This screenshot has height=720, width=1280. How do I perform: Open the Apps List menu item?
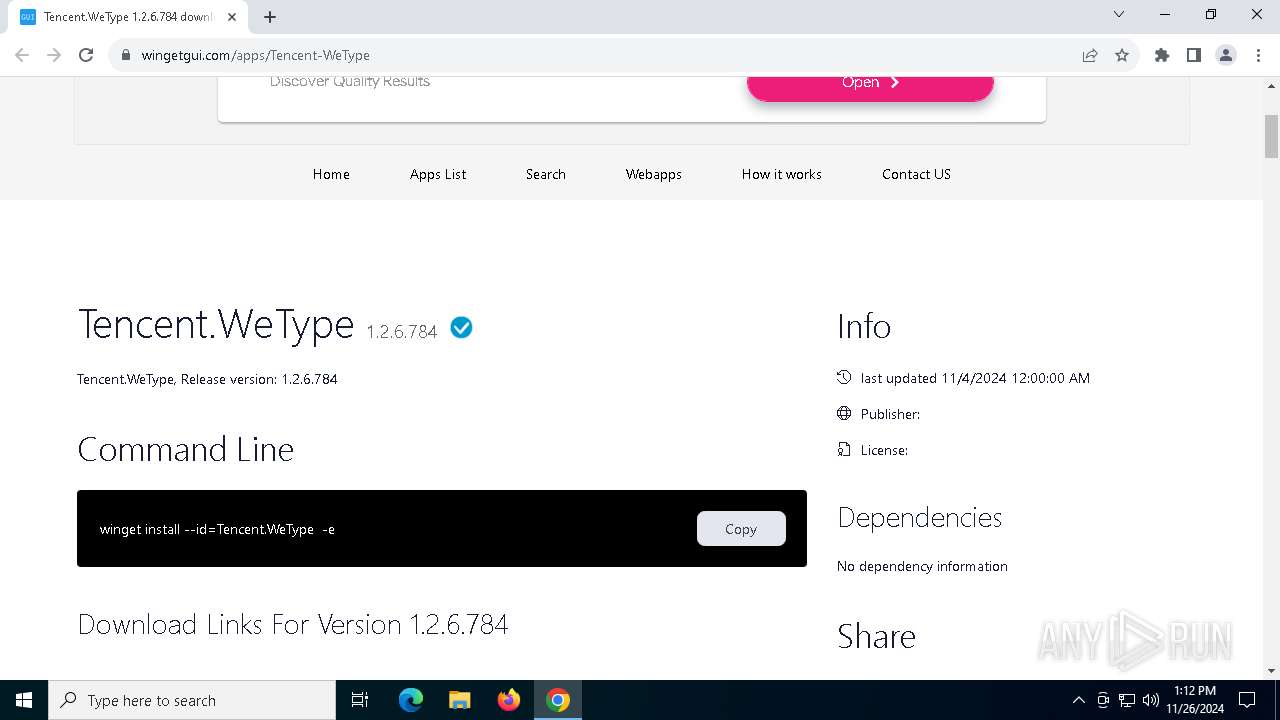[438, 174]
